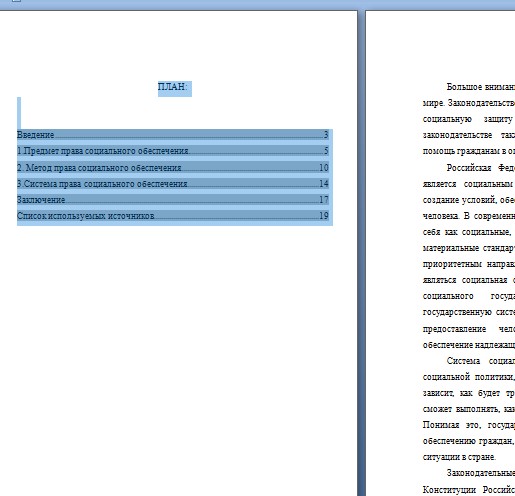The height and width of the screenshot is (496, 515).
Task: Click "Список используемых источников" contents entry
Action: (86, 216)
